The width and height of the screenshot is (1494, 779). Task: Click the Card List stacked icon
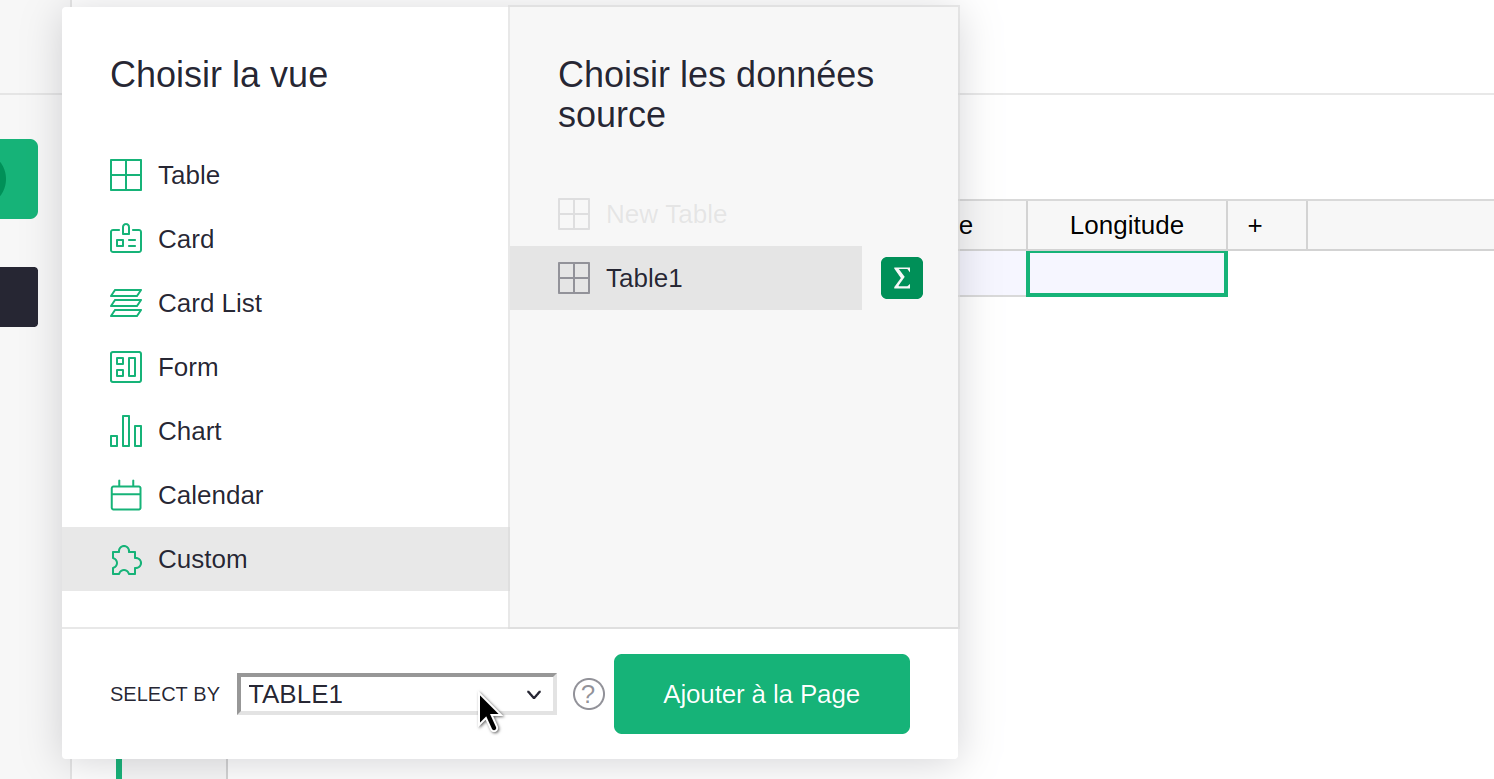(x=126, y=303)
